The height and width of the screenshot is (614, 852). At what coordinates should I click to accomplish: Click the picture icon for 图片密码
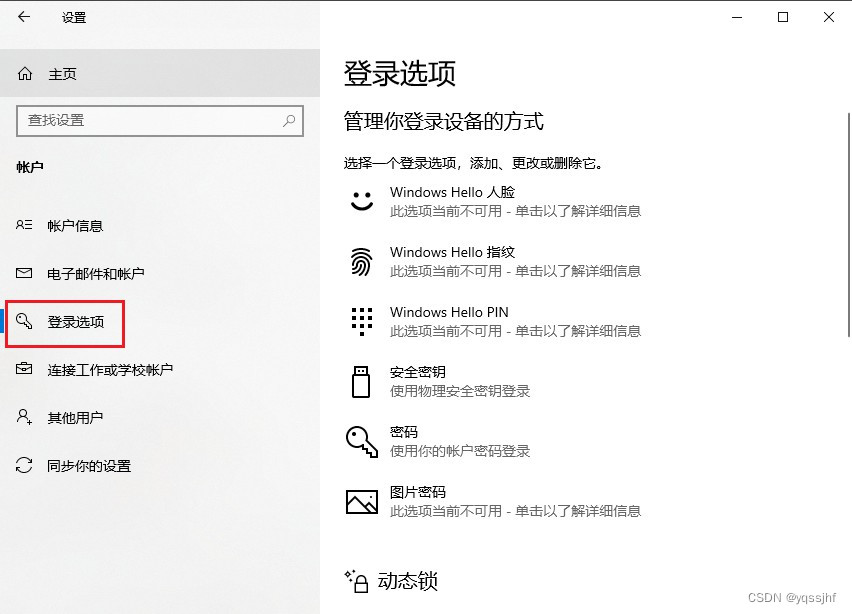(362, 502)
